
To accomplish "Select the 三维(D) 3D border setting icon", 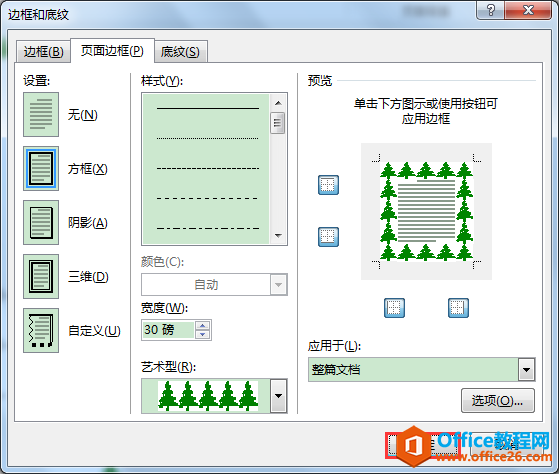I will 41,276.
